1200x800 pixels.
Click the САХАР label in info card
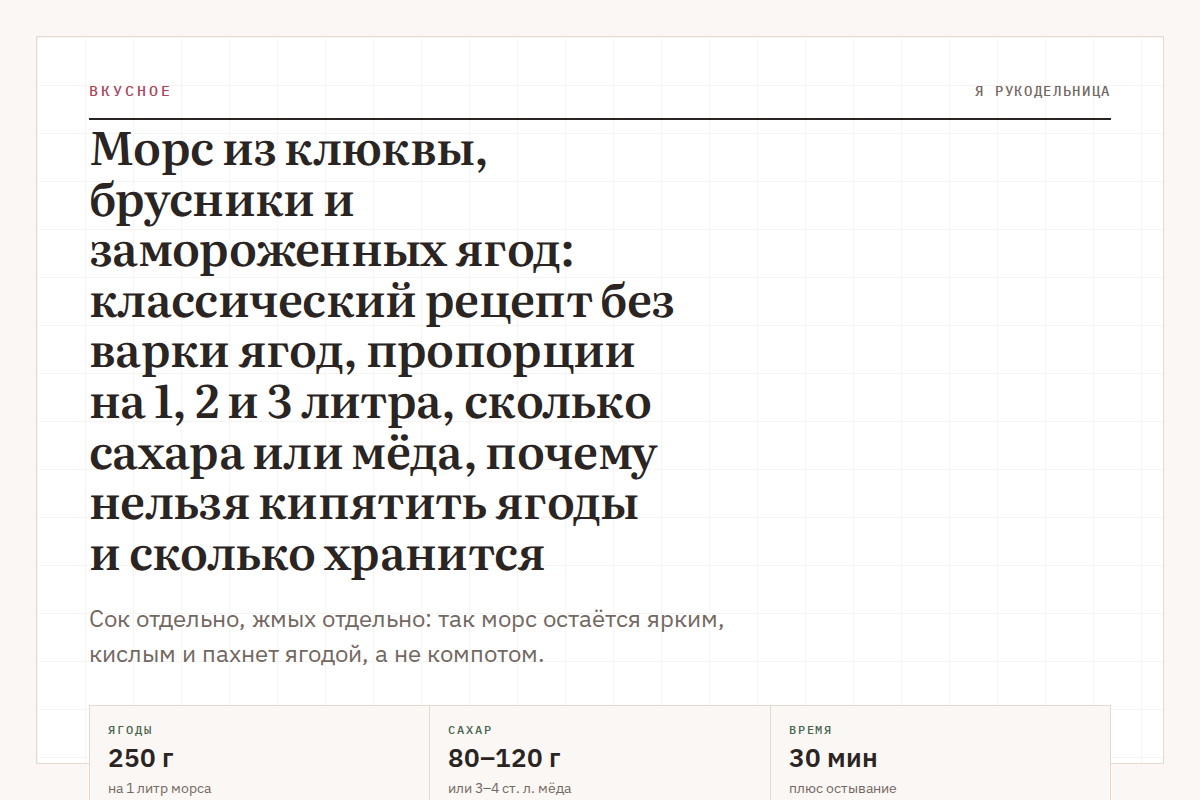tap(470, 730)
